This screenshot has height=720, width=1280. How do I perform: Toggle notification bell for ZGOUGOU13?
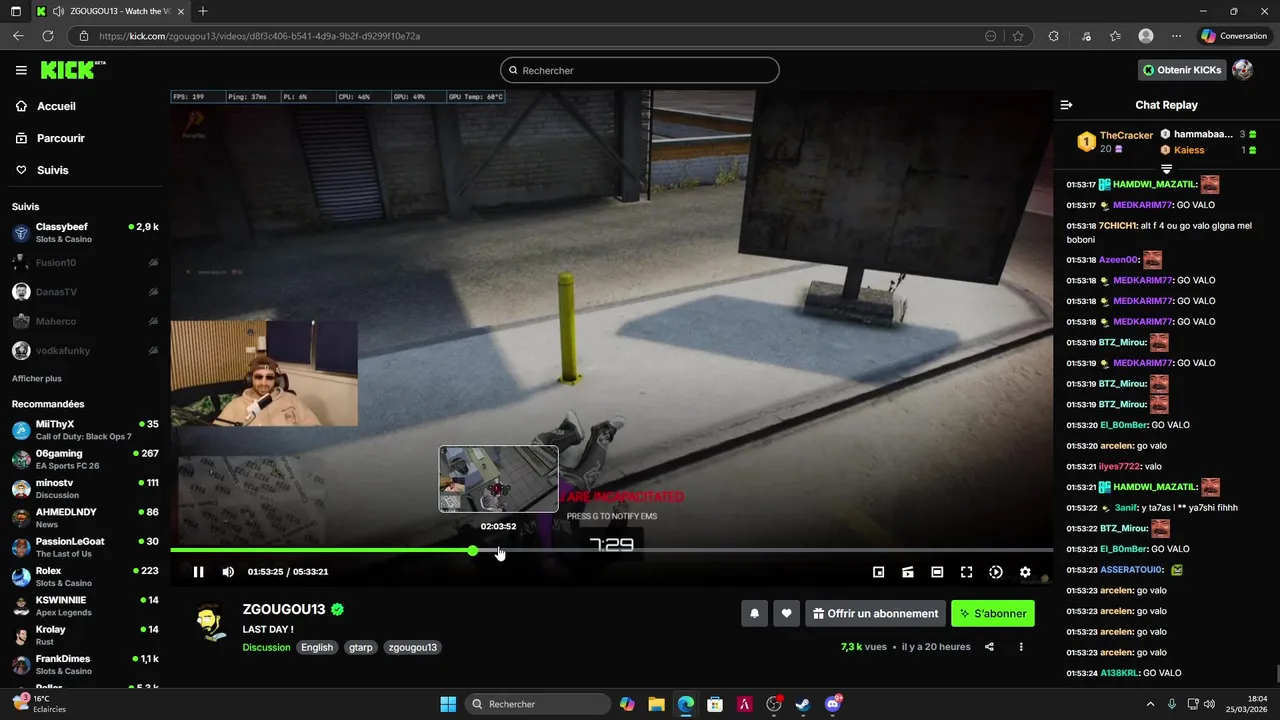[755, 614]
